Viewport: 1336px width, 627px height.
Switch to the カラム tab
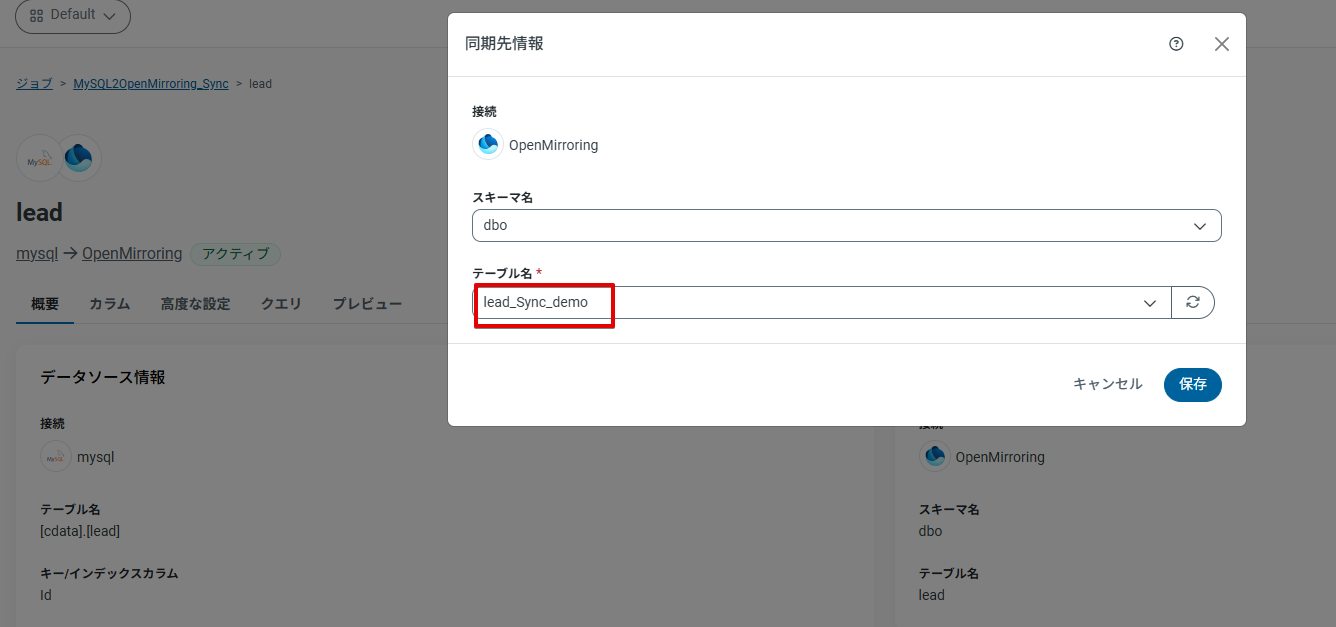point(108,303)
